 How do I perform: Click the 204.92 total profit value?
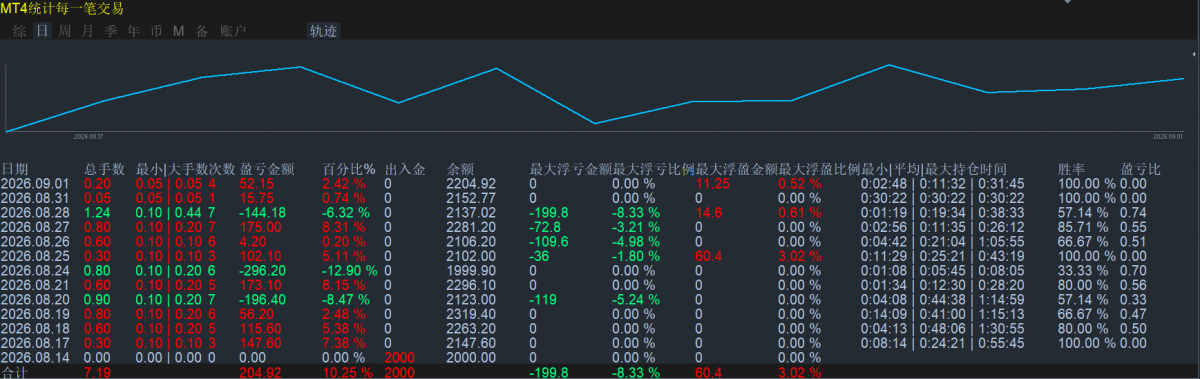click(260, 372)
